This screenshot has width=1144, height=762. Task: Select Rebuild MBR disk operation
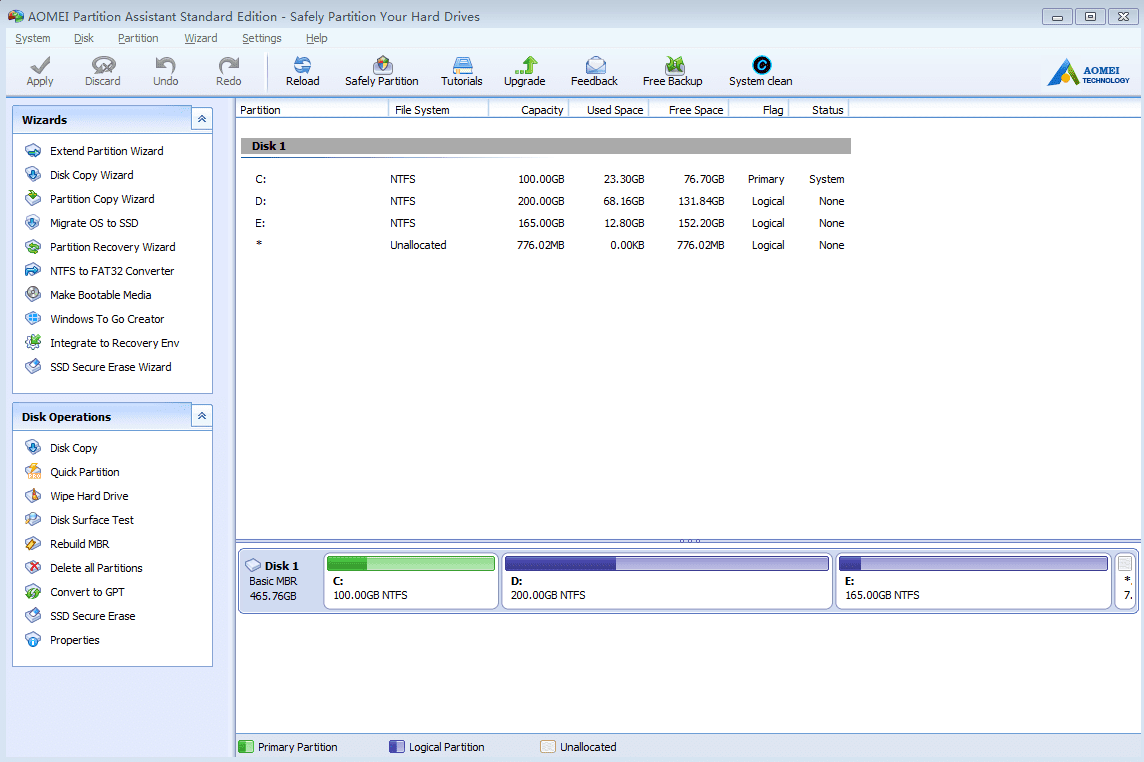coord(79,544)
